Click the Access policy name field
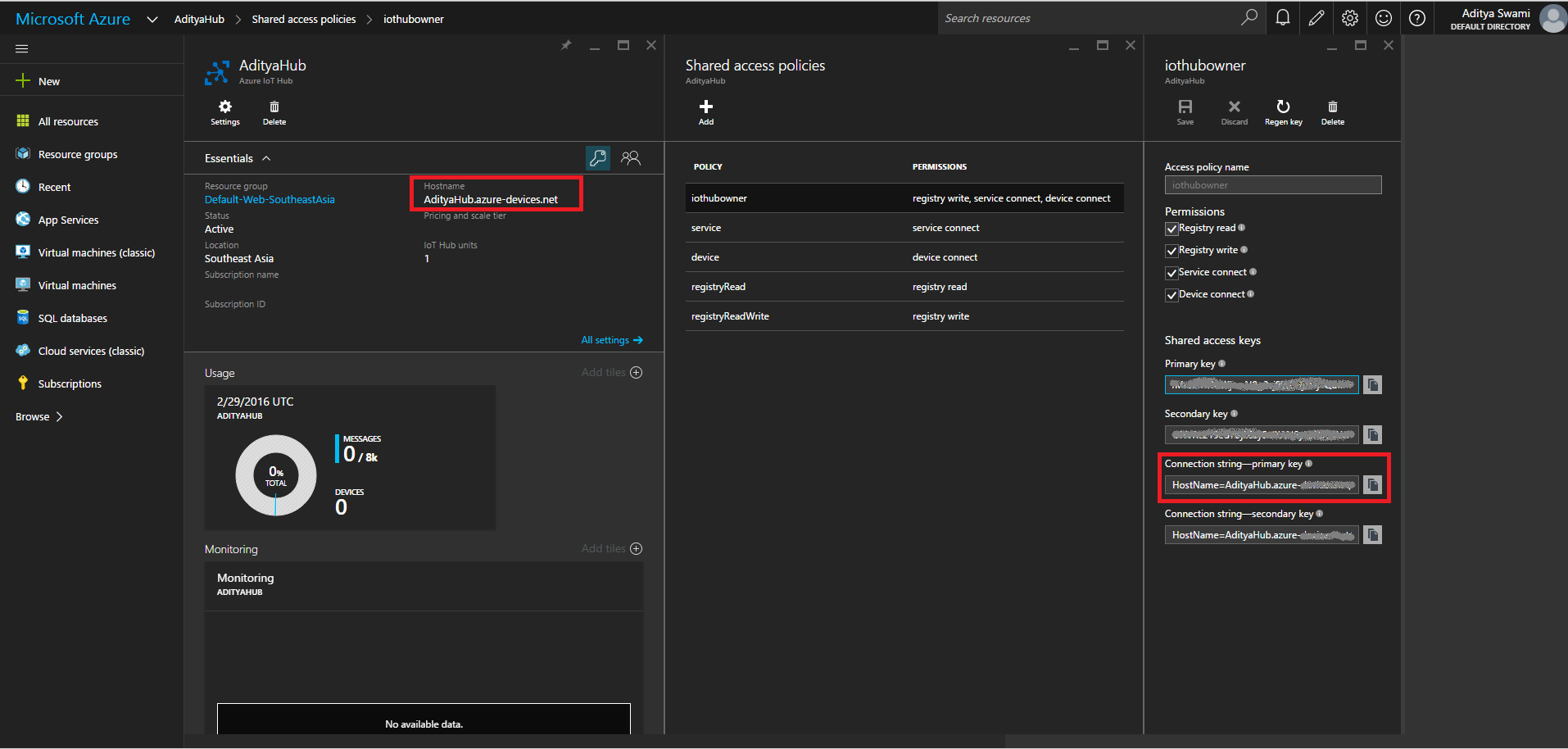This screenshot has width=1568, height=749. (x=1273, y=185)
